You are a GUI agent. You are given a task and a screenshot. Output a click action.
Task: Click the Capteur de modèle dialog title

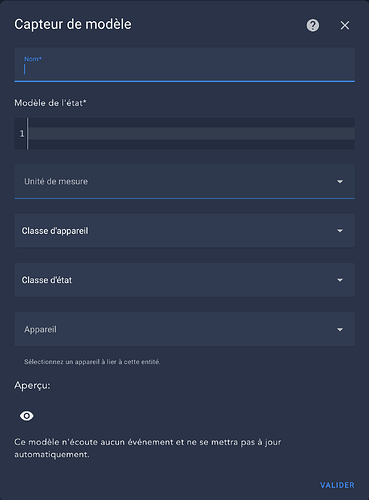tap(73, 24)
